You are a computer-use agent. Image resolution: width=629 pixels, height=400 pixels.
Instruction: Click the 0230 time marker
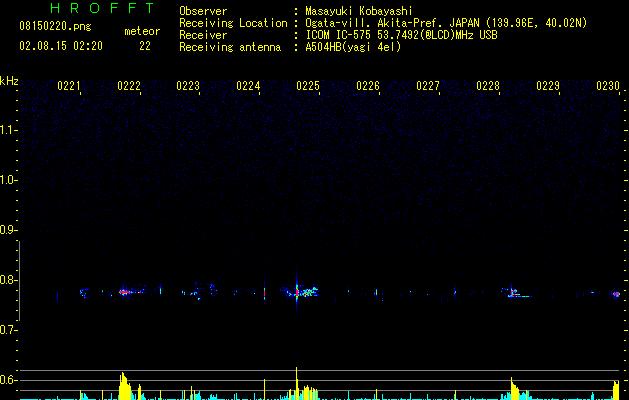[608, 86]
